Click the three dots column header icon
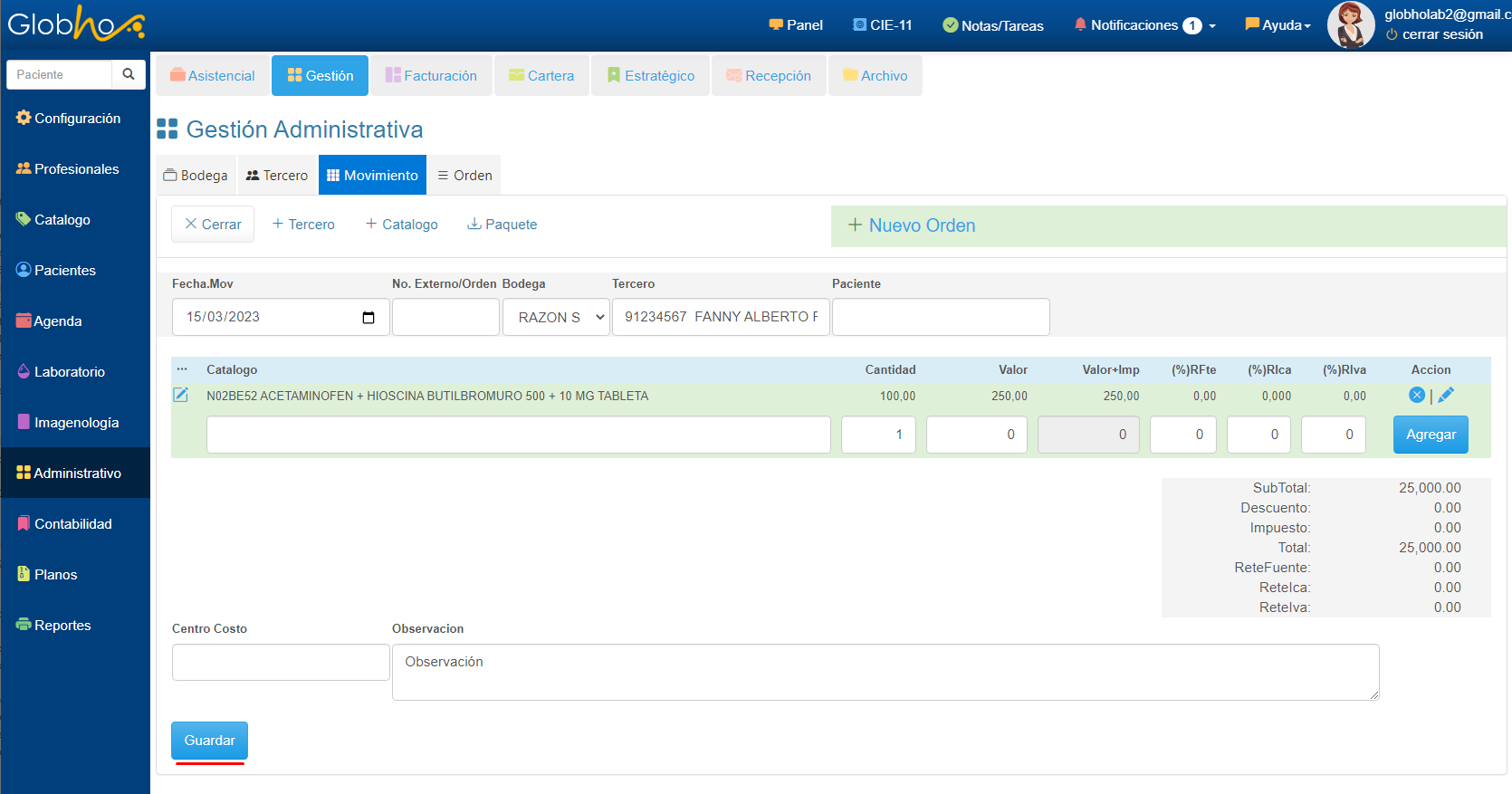Viewport: 1512px width, 794px height. (182, 369)
